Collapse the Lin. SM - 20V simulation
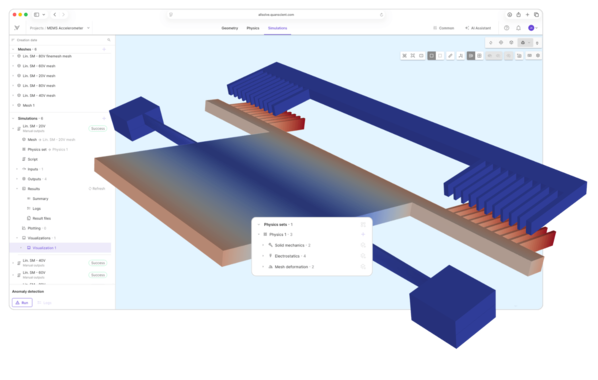The height and width of the screenshot is (380, 598). pyautogui.click(x=13, y=129)
